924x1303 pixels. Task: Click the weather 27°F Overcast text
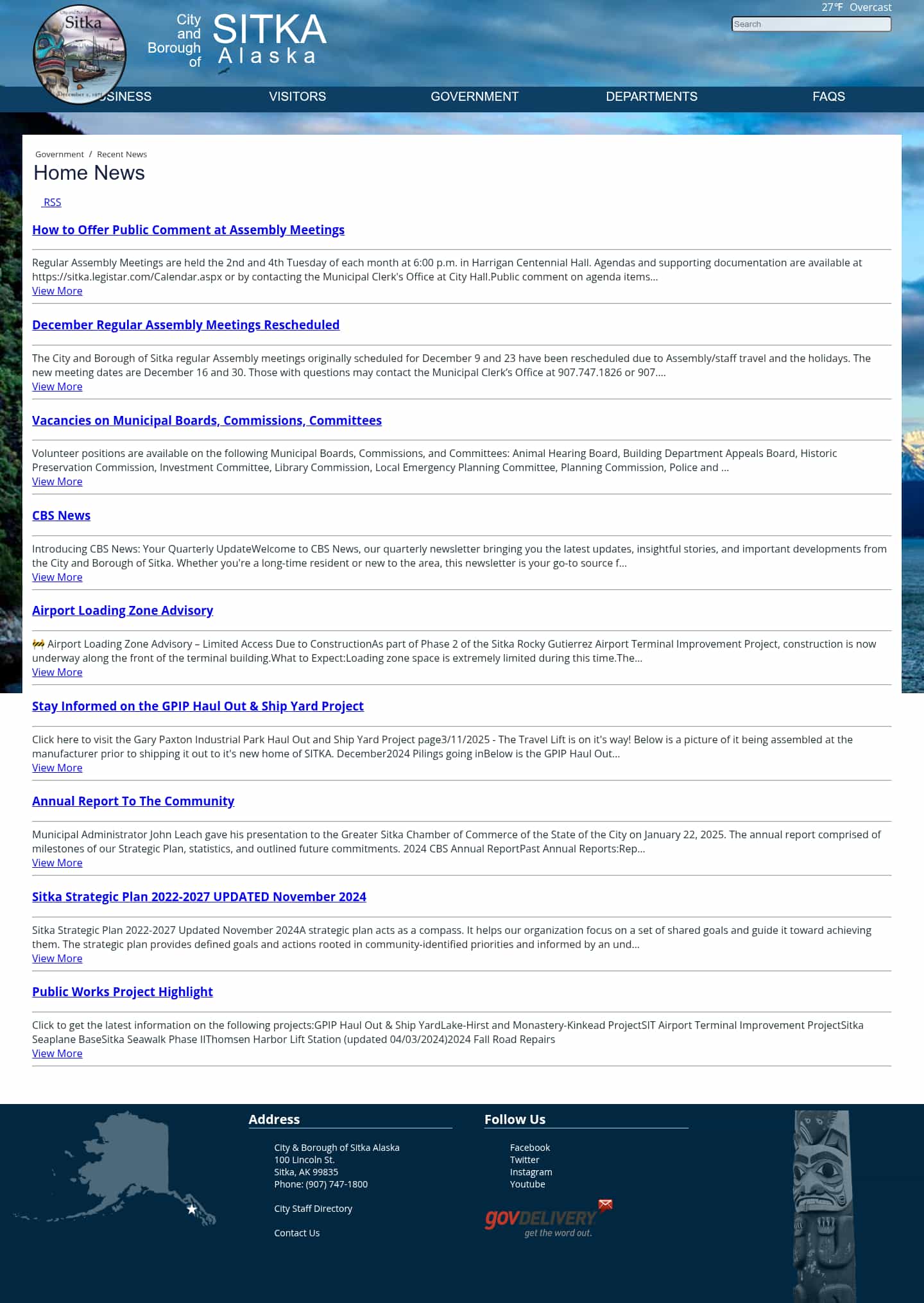pos(857,7)
